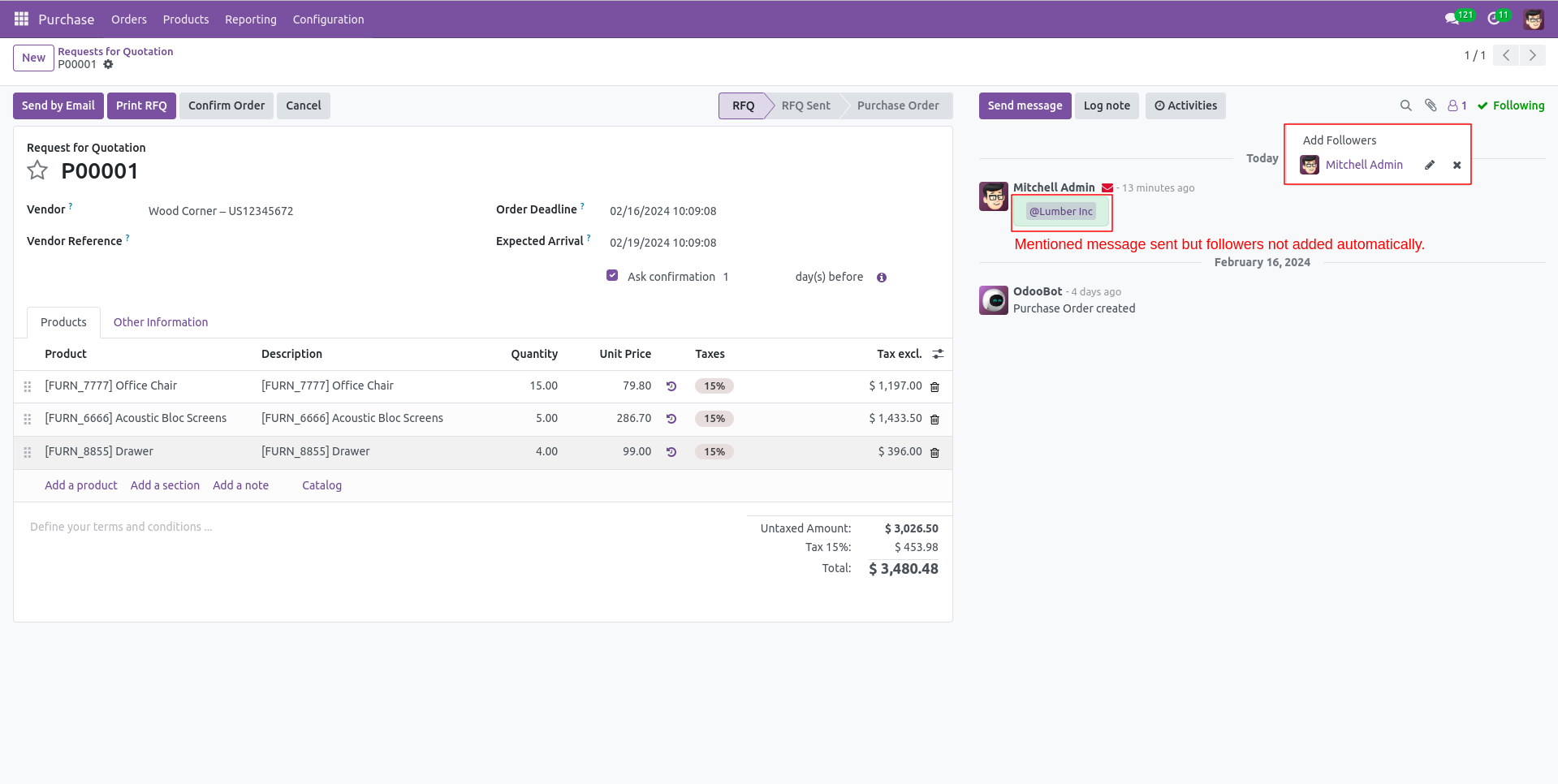1558x784 pixels.
Task: Click the messages bubble icon with 121 badge
Action: pyautogui.click(x=1453, y=18)
